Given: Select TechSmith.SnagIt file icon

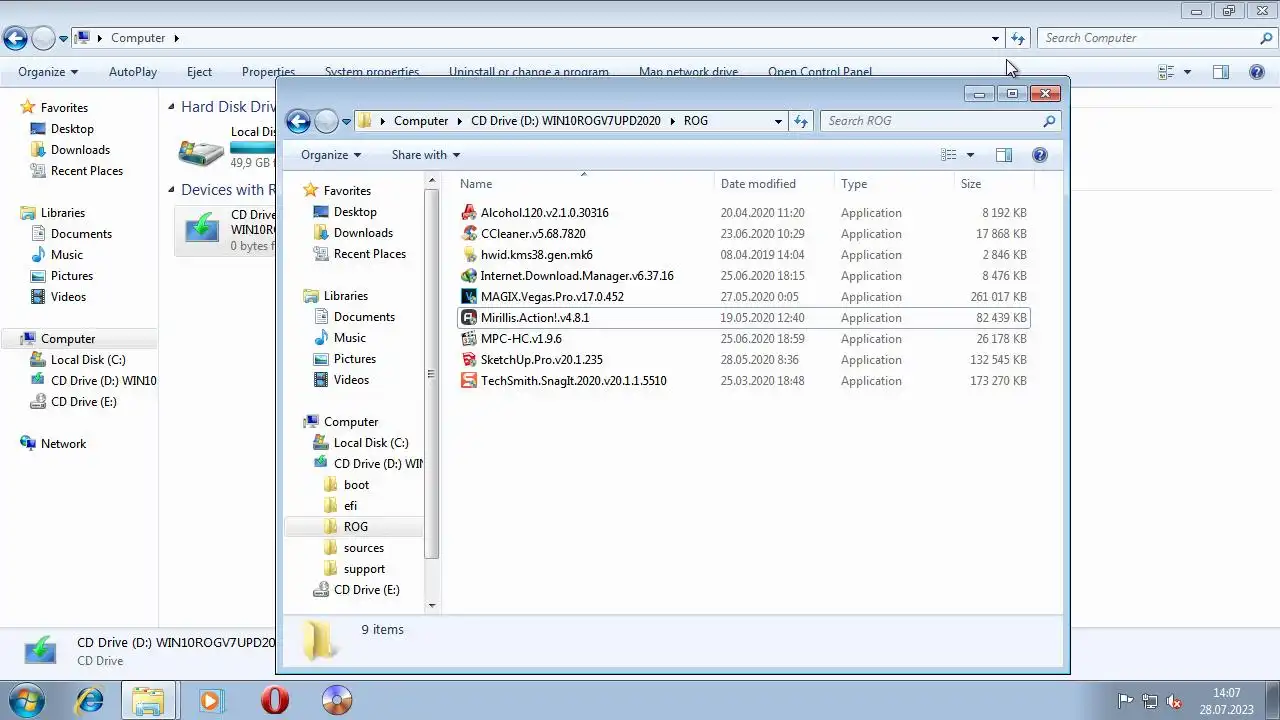Looking at the screenshot, I should tap(469, 381).
